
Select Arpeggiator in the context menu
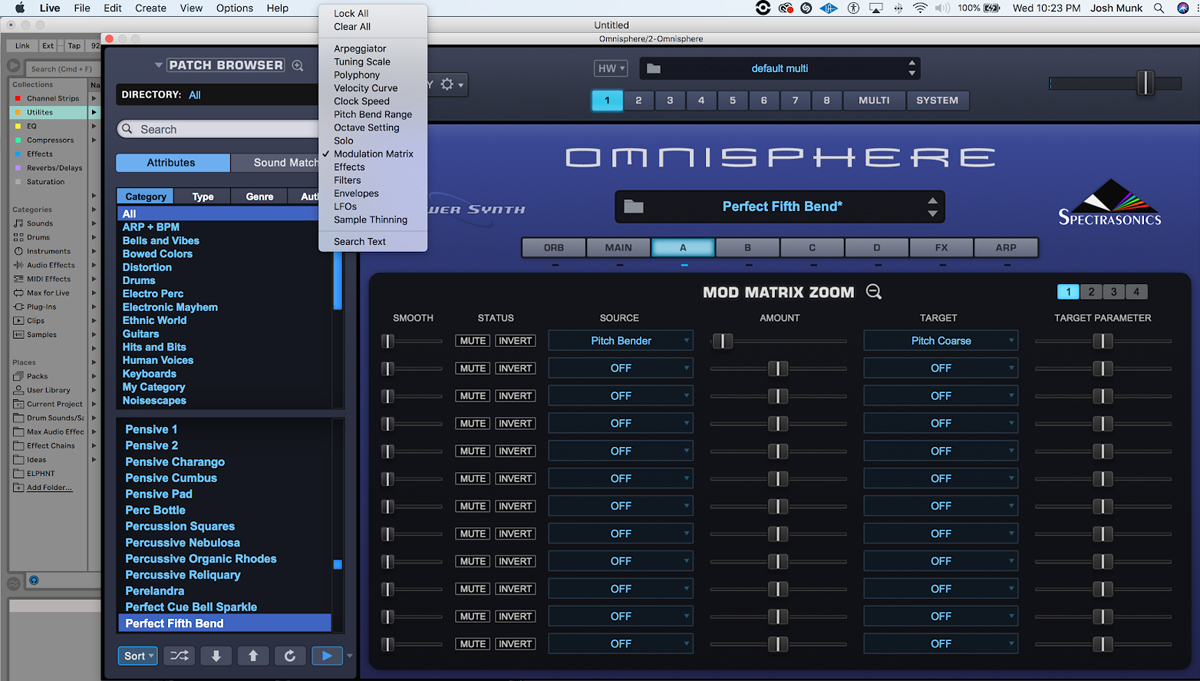[360, 49]
